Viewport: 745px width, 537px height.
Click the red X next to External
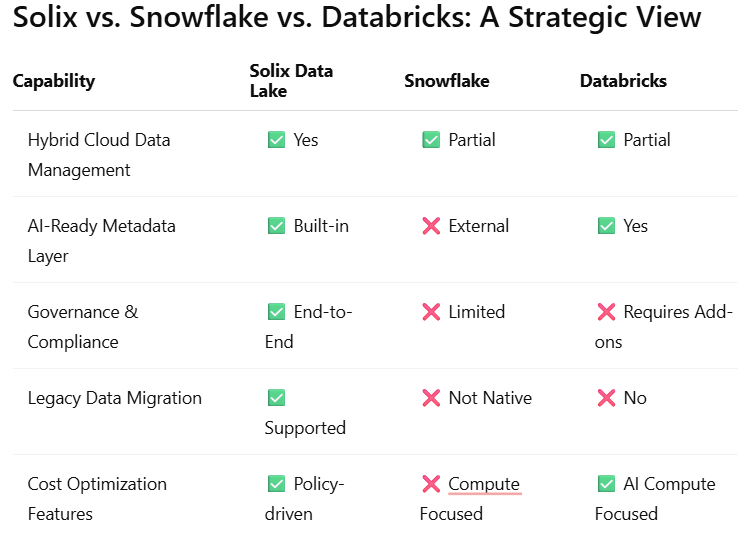click(431, 226)
